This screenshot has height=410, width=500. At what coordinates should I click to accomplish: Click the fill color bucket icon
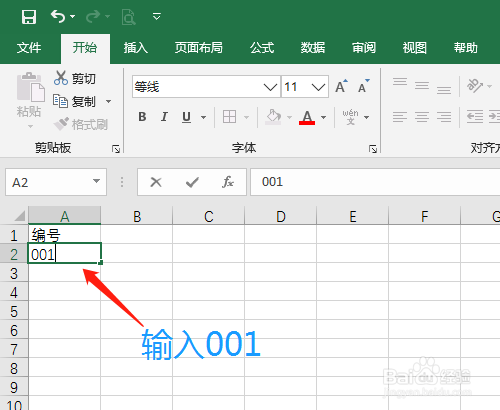point(273,117)
